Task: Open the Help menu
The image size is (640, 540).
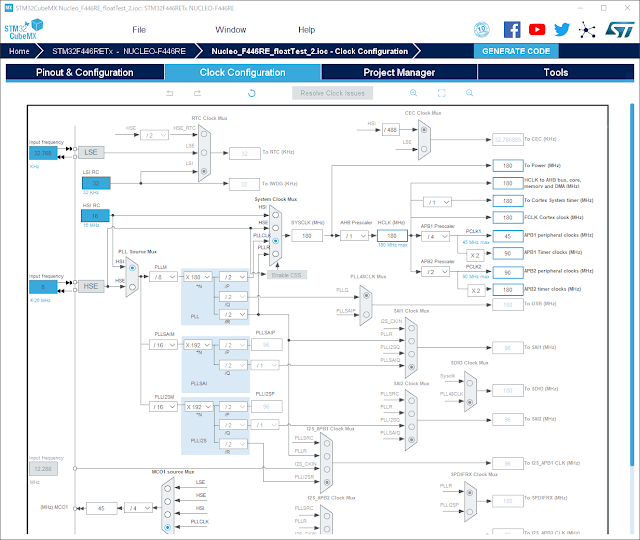Action: (x=306, y=30)
